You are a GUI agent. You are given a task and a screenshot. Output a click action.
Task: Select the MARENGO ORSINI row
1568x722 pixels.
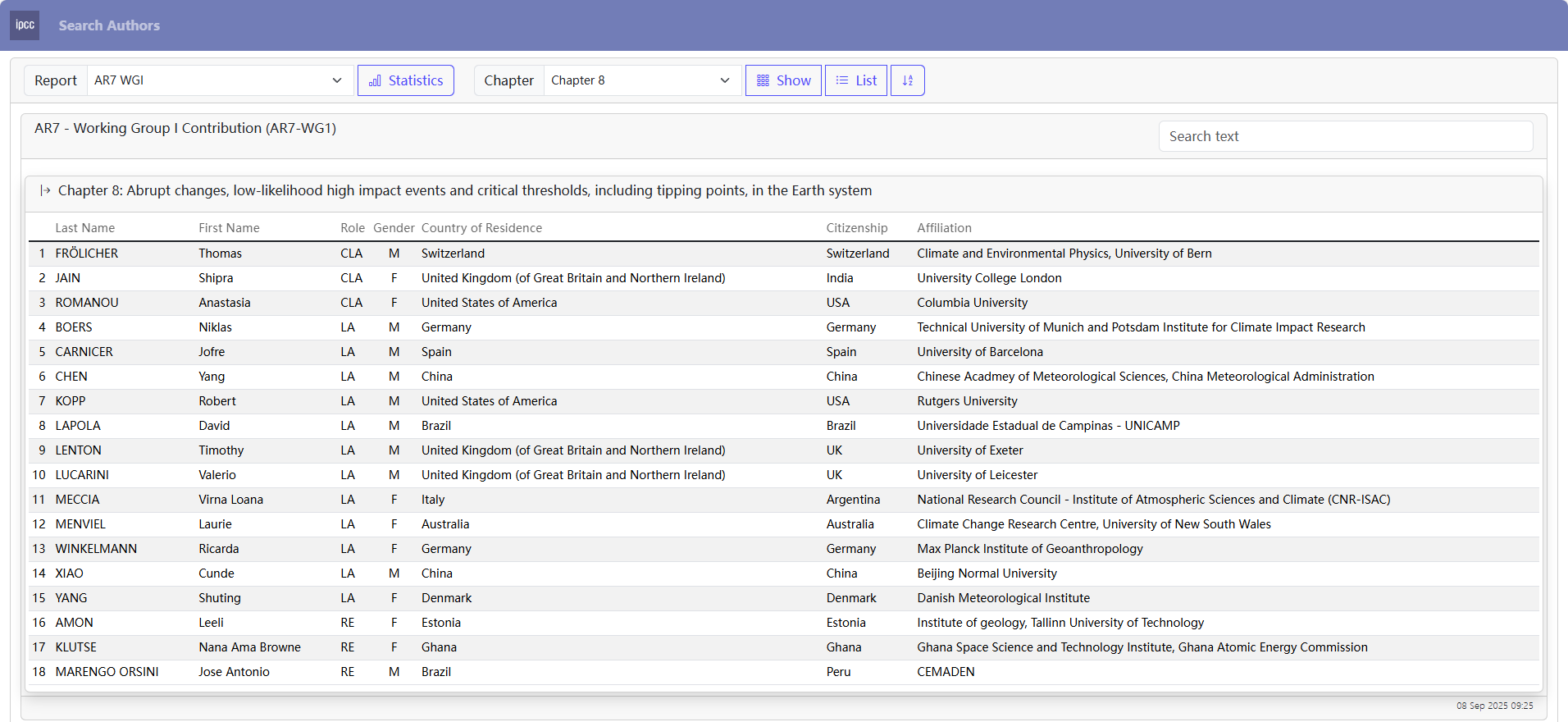[107, 672]
